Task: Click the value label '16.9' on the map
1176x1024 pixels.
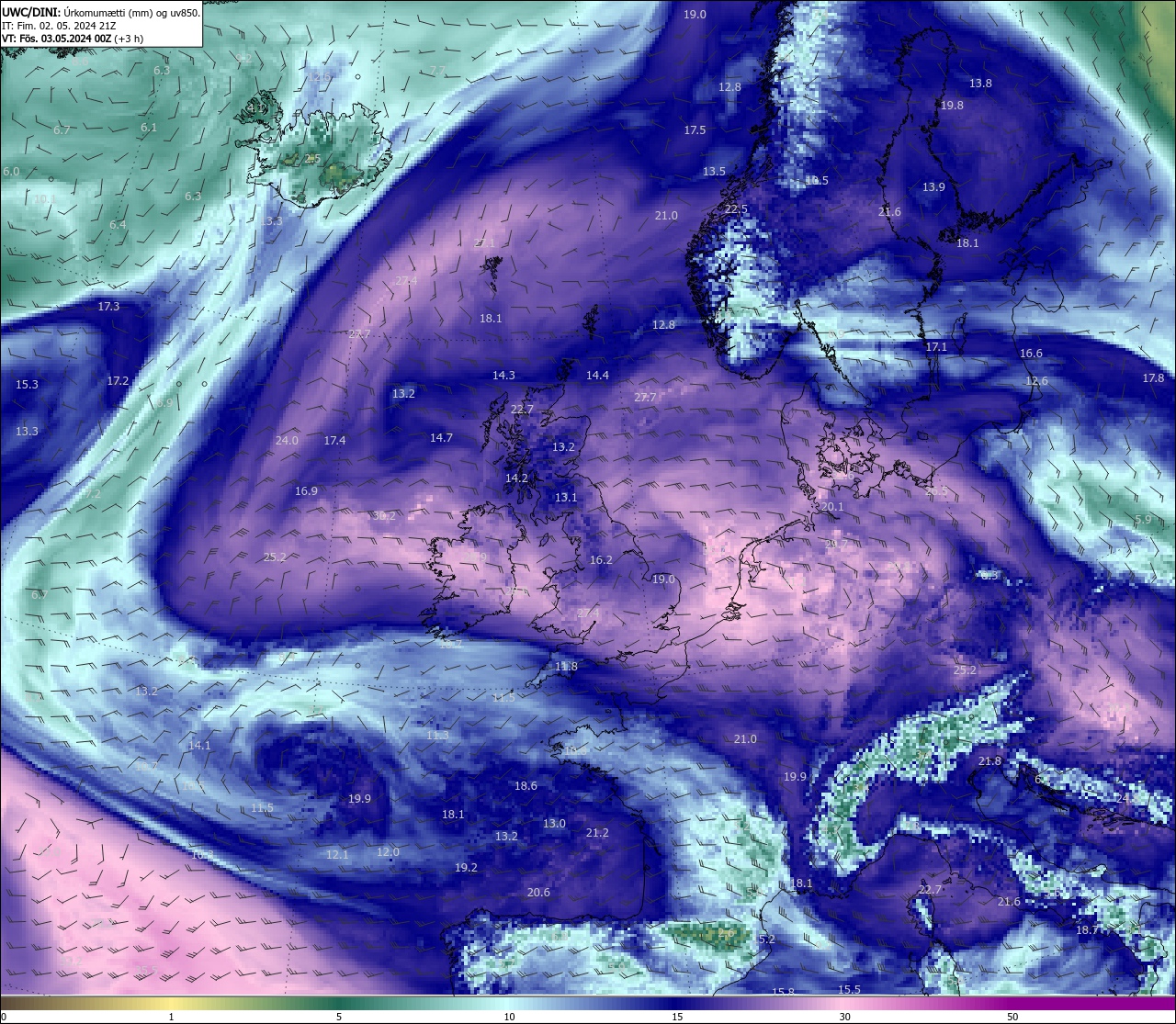Action: point(306,491)
